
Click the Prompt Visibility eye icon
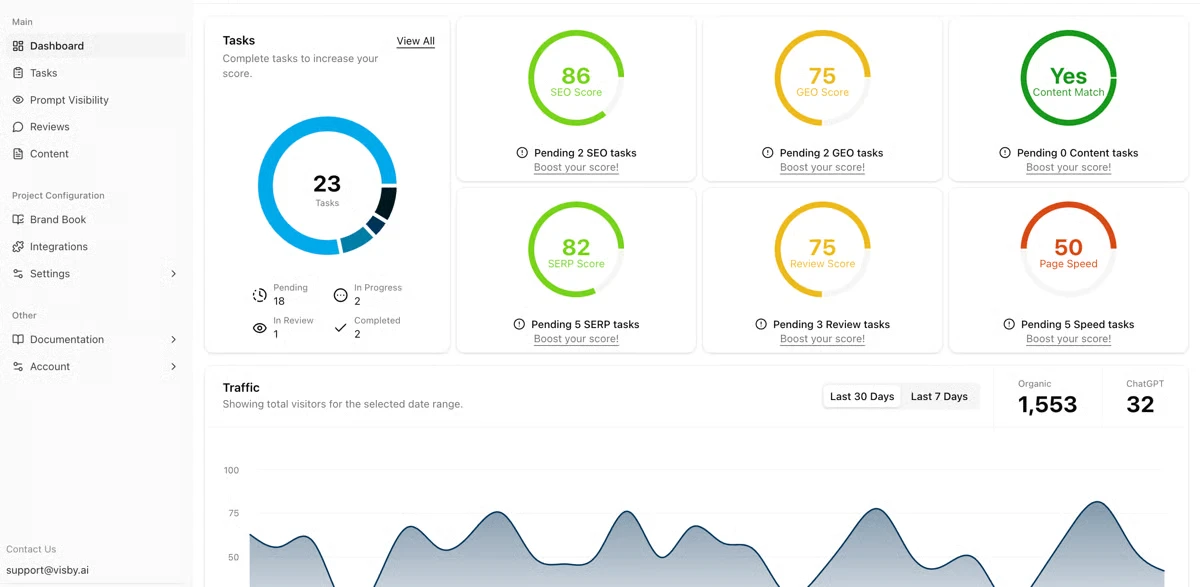18,100
